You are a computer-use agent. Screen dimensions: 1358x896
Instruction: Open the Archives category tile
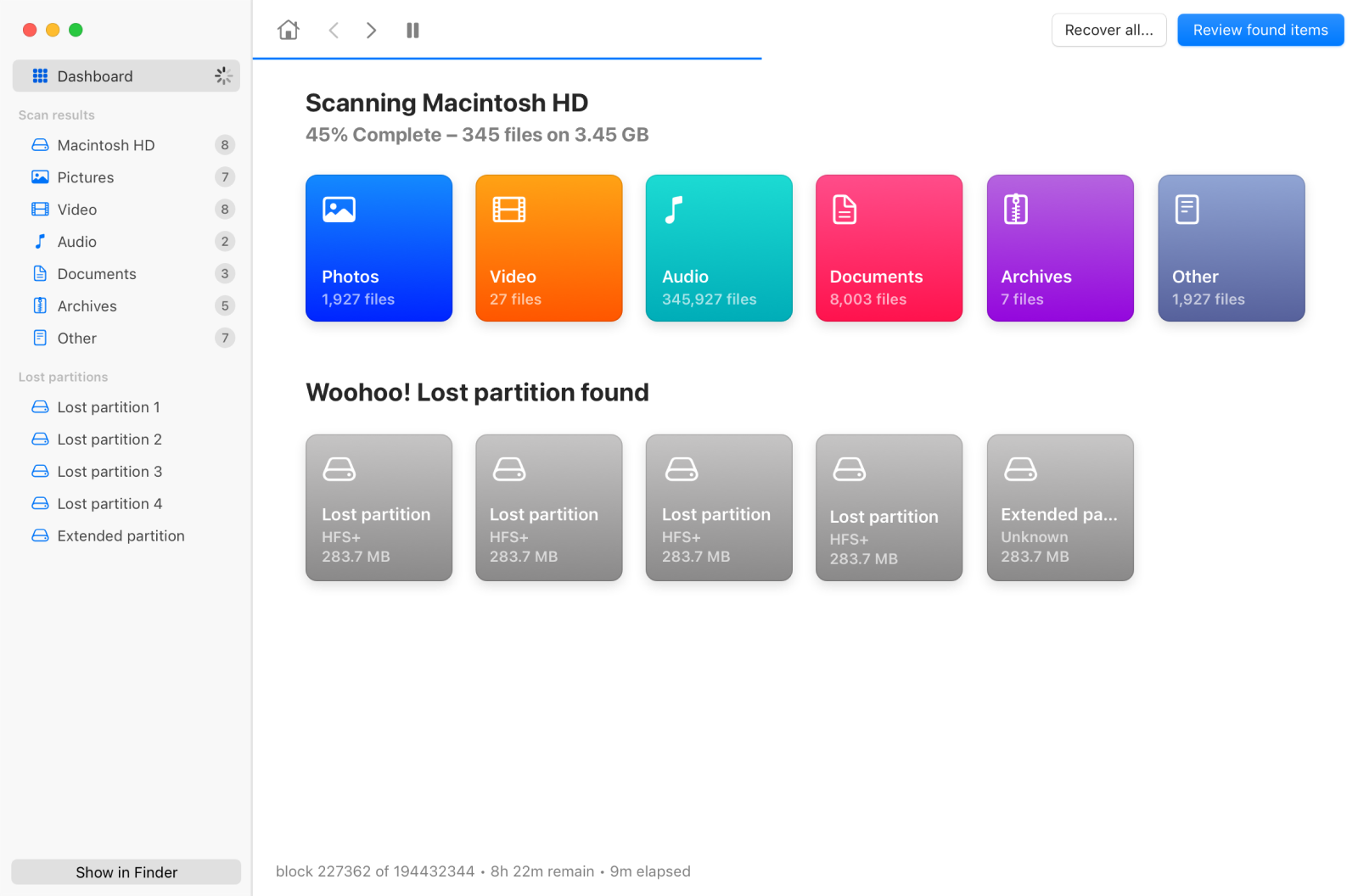[1059, 248]
